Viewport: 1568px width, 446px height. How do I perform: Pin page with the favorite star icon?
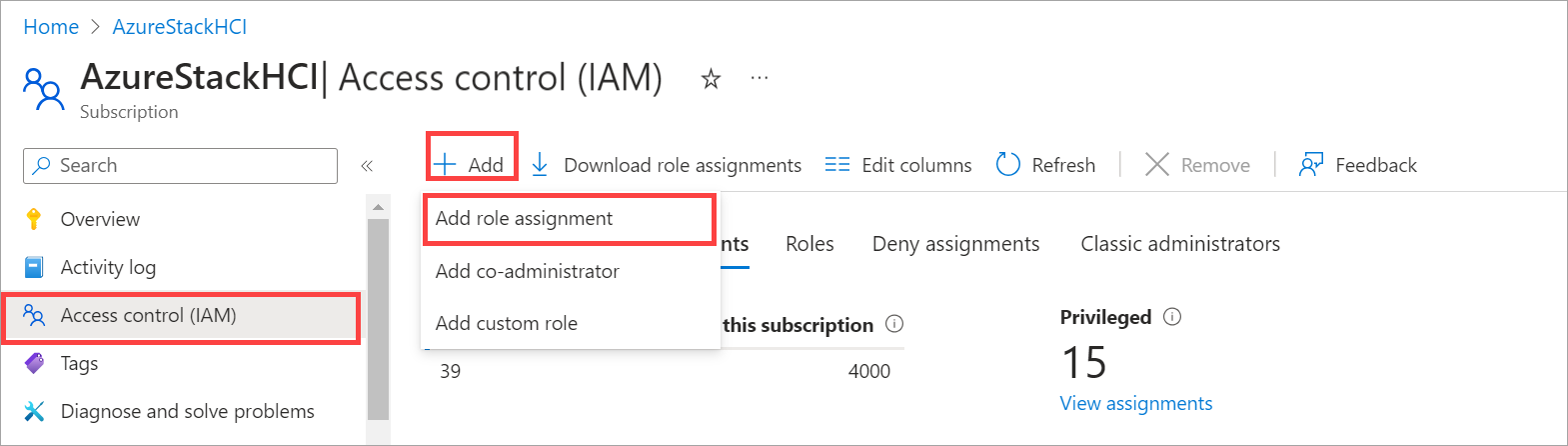711,79
